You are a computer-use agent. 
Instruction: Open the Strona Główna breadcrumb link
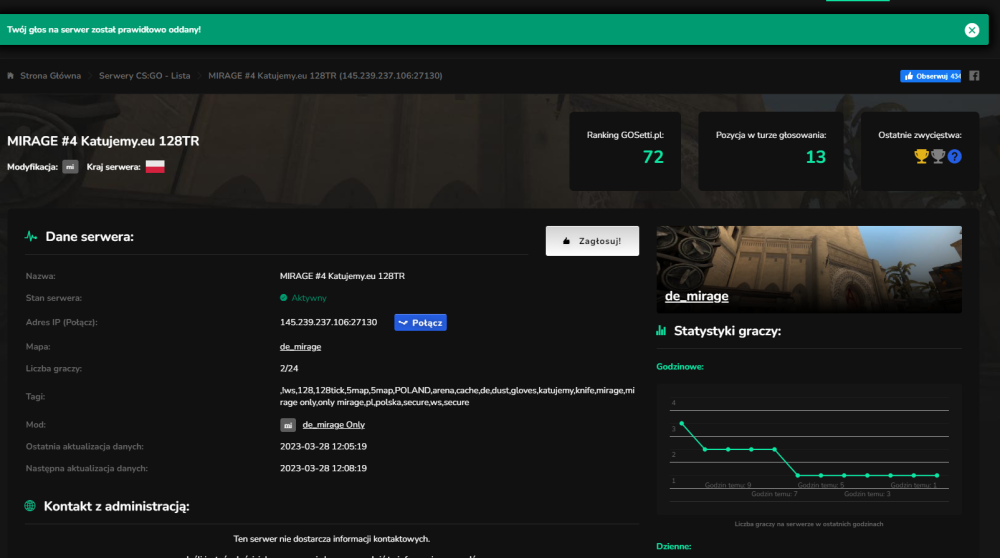pos(50,76)
